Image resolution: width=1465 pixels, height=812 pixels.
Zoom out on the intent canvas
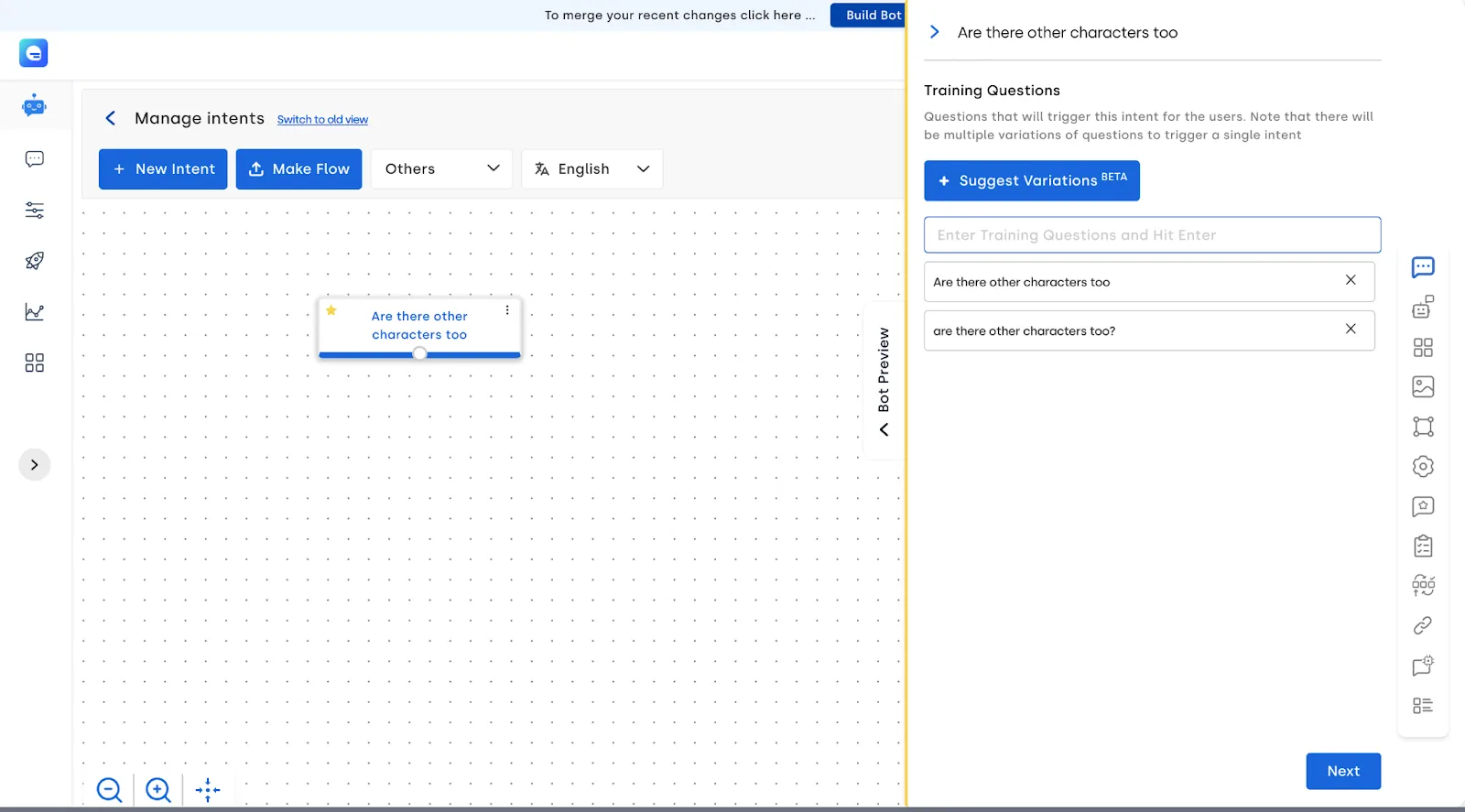point(110,789)
